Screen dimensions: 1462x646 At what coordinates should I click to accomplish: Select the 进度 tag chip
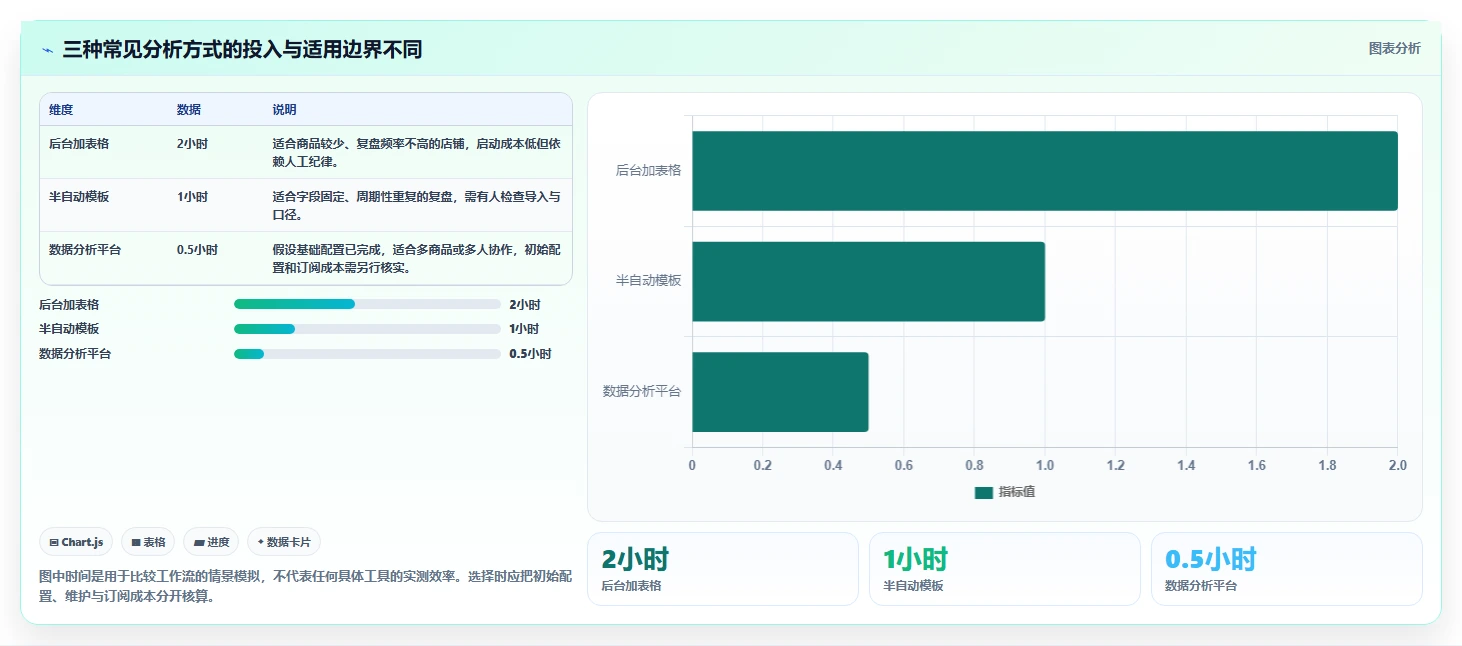pyautogui.click(x=211, y=542)
